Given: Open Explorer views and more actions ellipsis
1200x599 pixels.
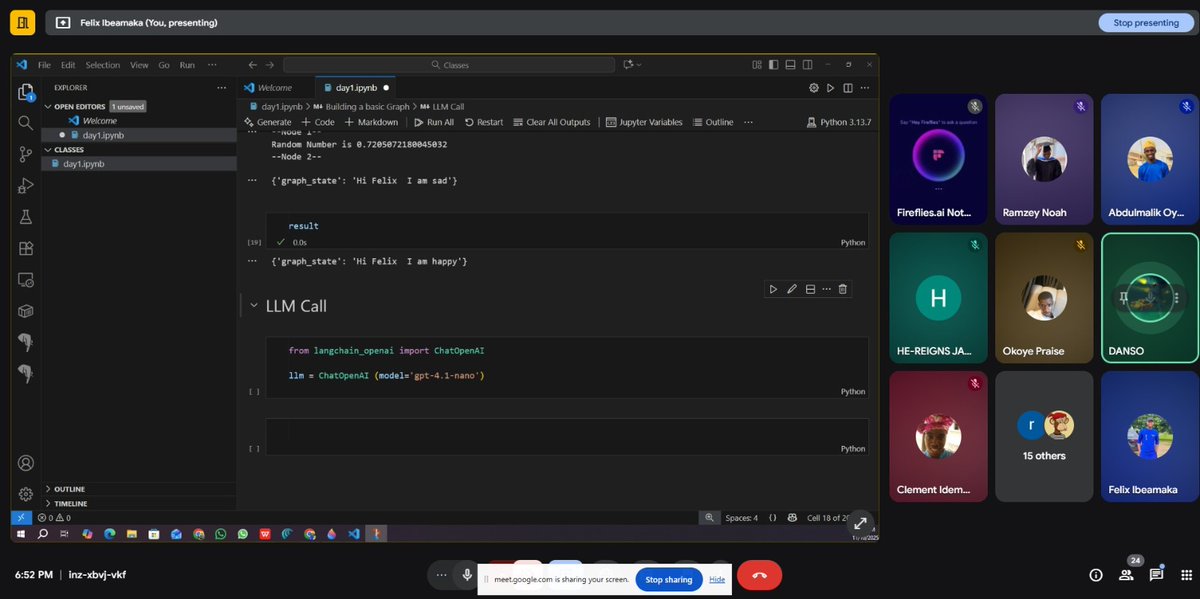Looking at the screenshot, I should pos(221,88).
